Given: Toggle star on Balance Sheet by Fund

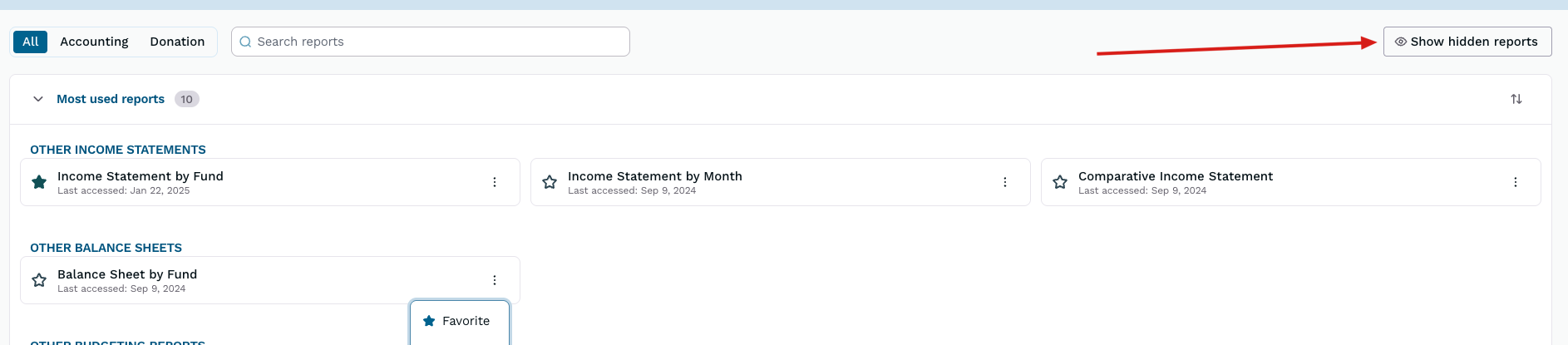Looking at the screenshot, I should tap(39, 280).
